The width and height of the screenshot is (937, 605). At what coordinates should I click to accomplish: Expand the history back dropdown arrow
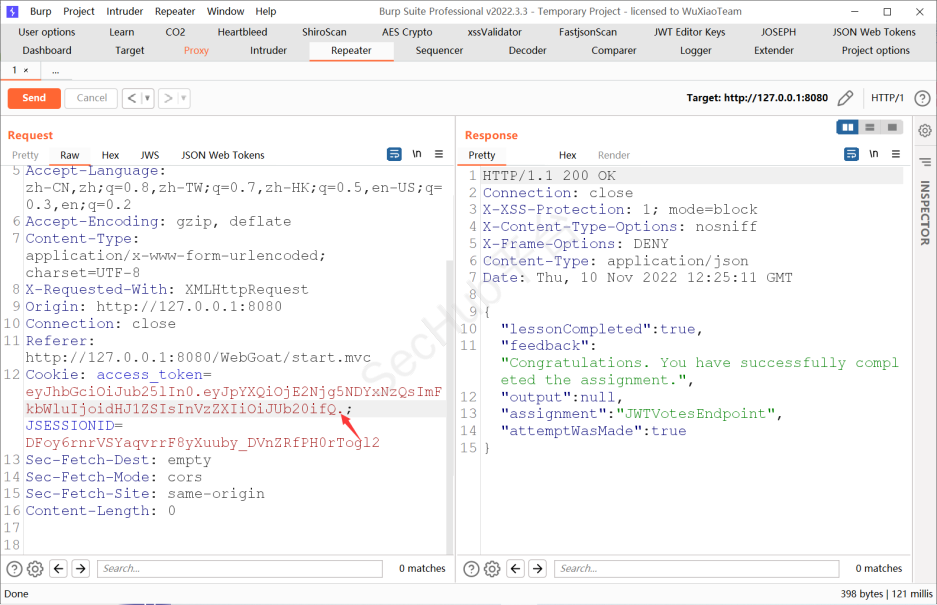(147, 98)
